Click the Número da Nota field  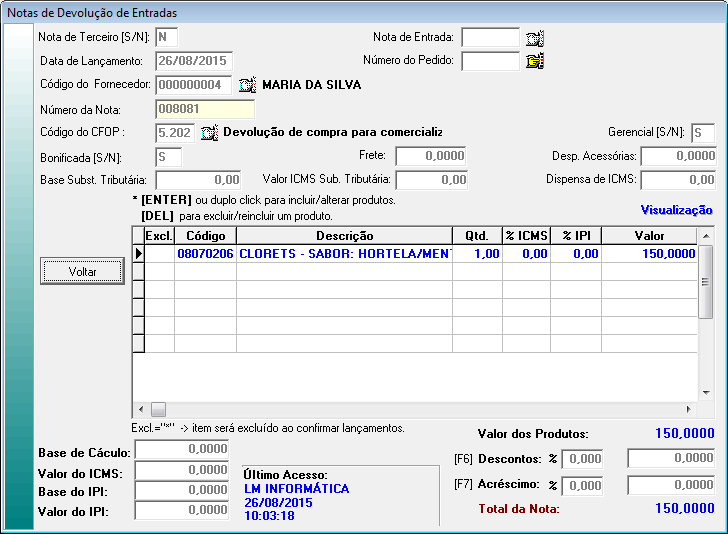[205, 109]
